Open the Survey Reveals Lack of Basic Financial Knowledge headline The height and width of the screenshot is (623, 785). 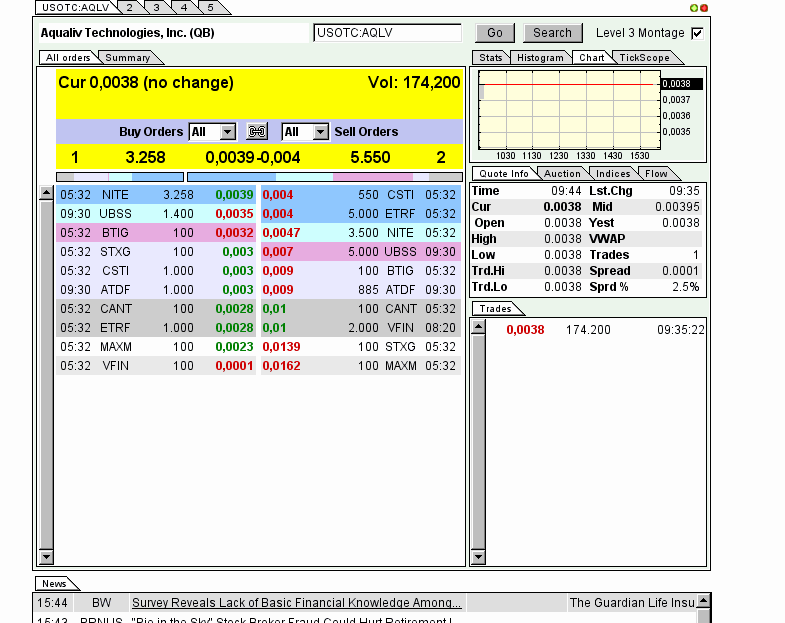(x=296, y=603)
